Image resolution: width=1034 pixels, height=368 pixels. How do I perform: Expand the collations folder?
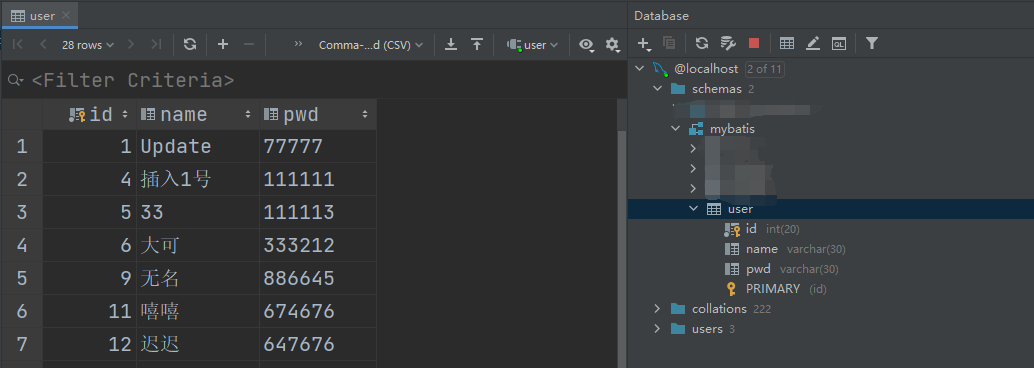tap(657, 309)
